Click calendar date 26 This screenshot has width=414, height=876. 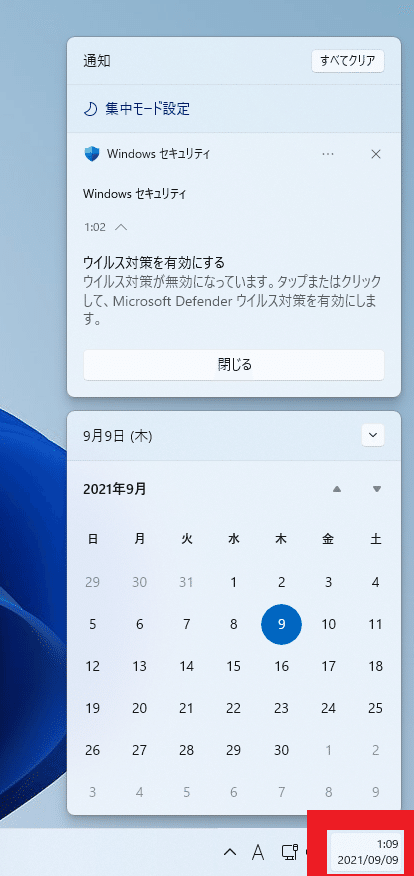click(x=93, y=750)
